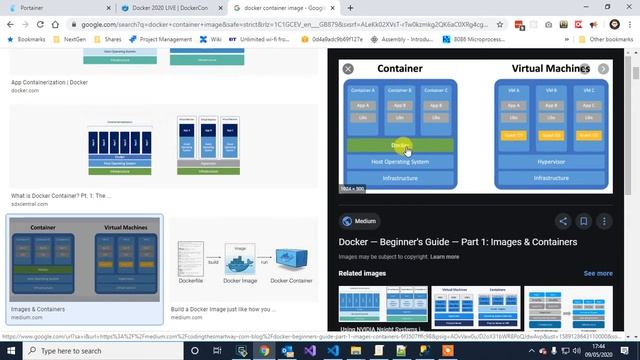Go back in browser history
Viewport: 640px width, 360px height.
pyautogui.click(x=10, y=24)
